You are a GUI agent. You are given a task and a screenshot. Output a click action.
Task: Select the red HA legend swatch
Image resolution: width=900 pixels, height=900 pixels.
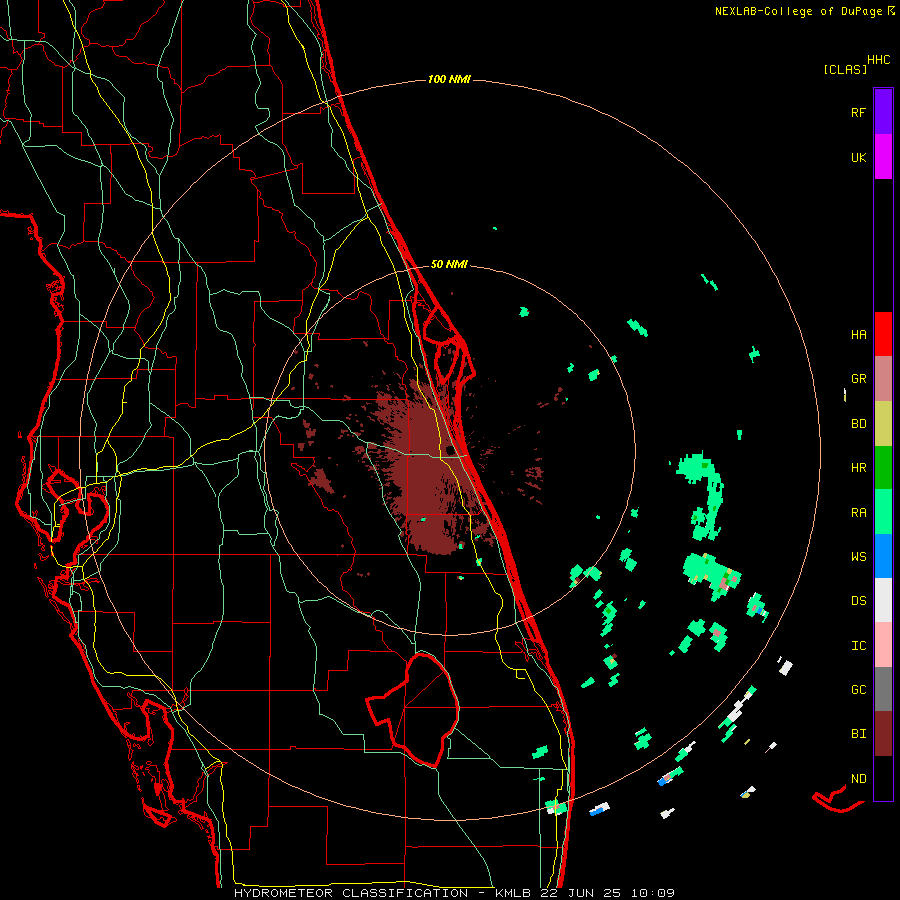coord(883,334)
